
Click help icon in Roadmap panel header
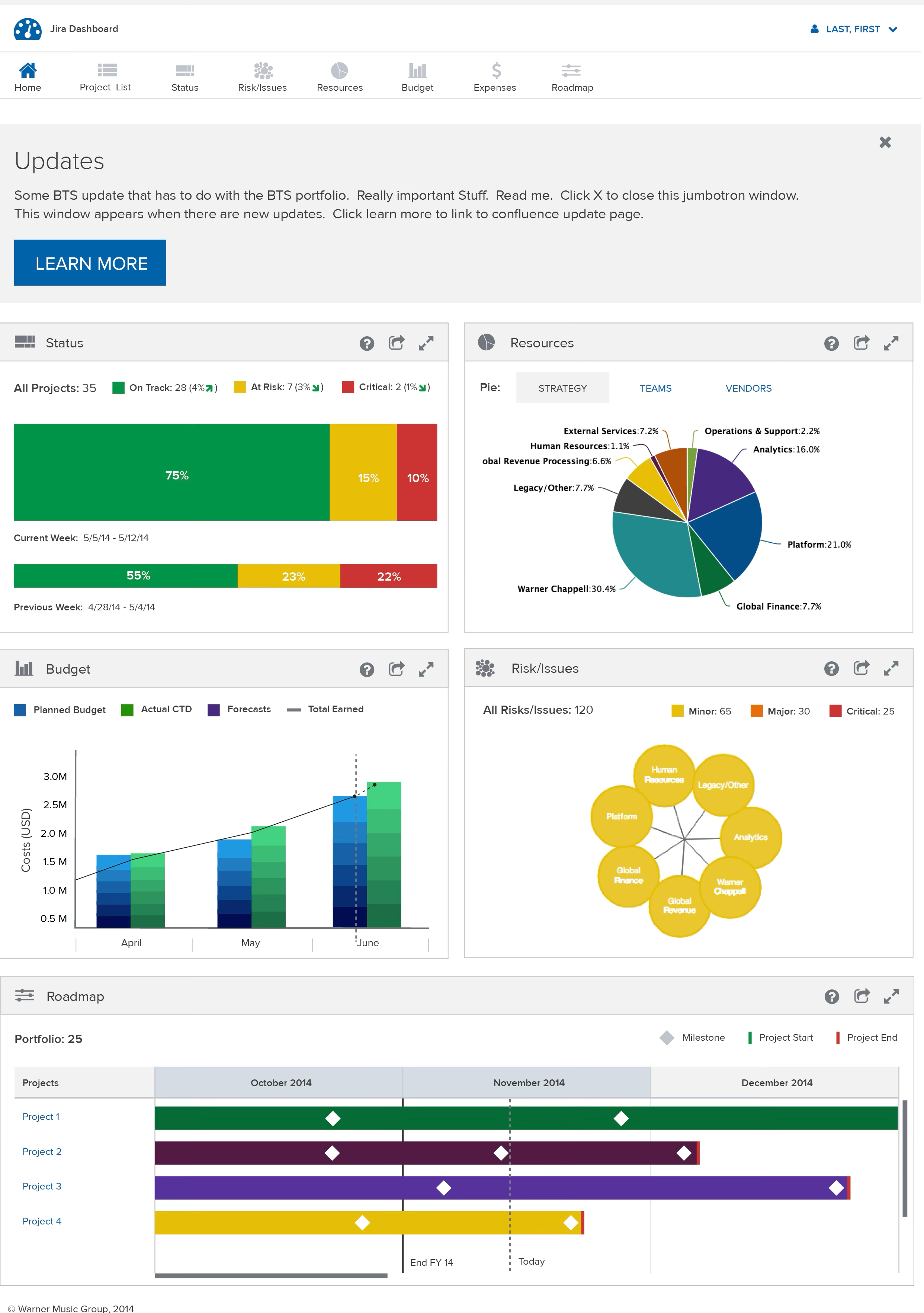click(831, 997)
